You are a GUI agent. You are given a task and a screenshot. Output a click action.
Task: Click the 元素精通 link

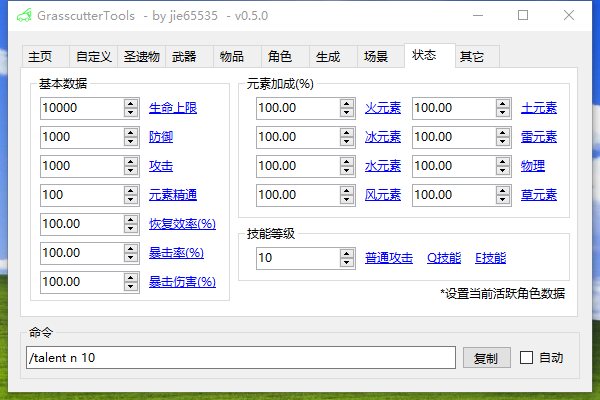(x=173, y=195)
